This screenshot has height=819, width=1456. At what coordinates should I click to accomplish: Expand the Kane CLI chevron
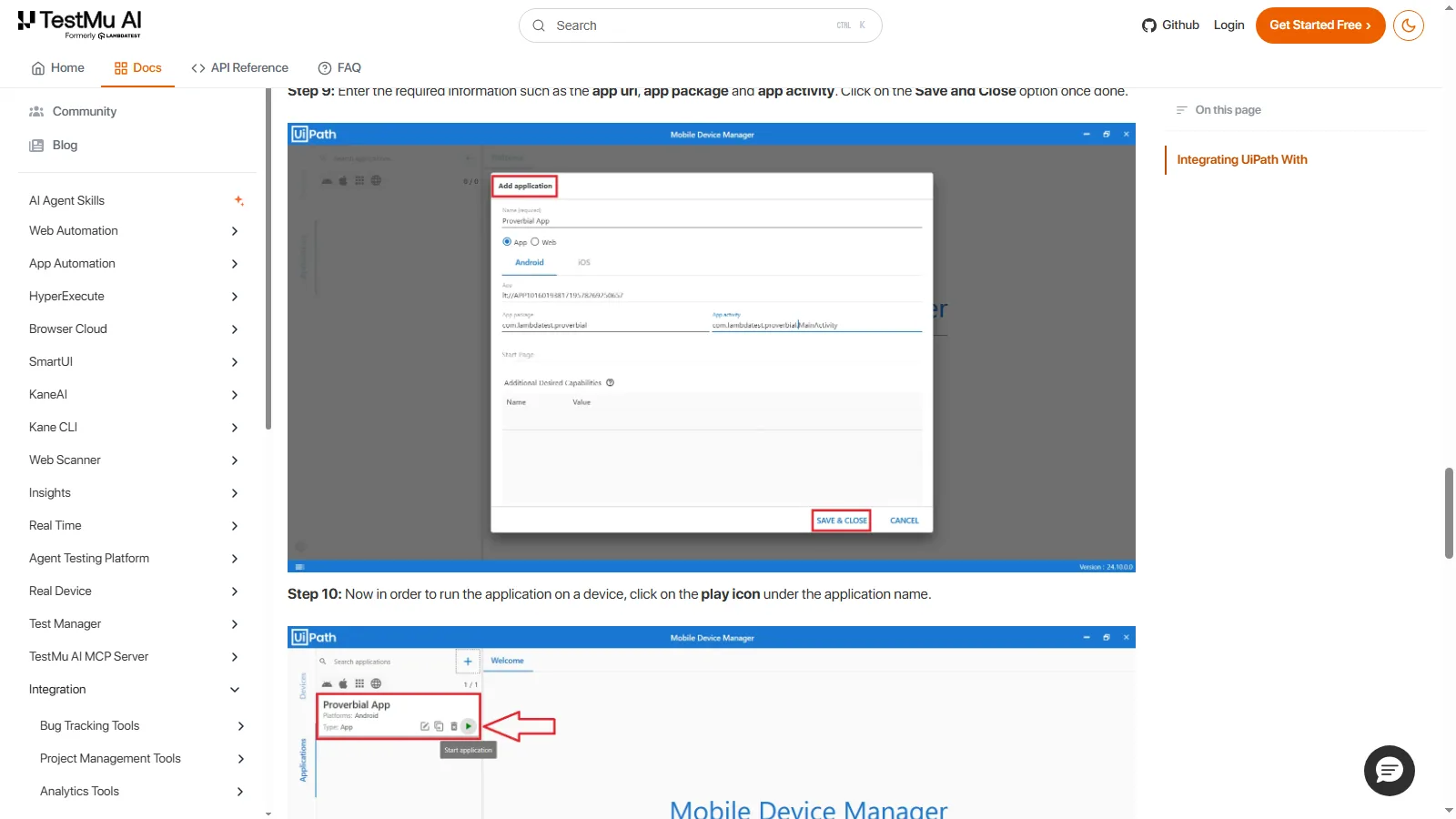tap(235, 428)
